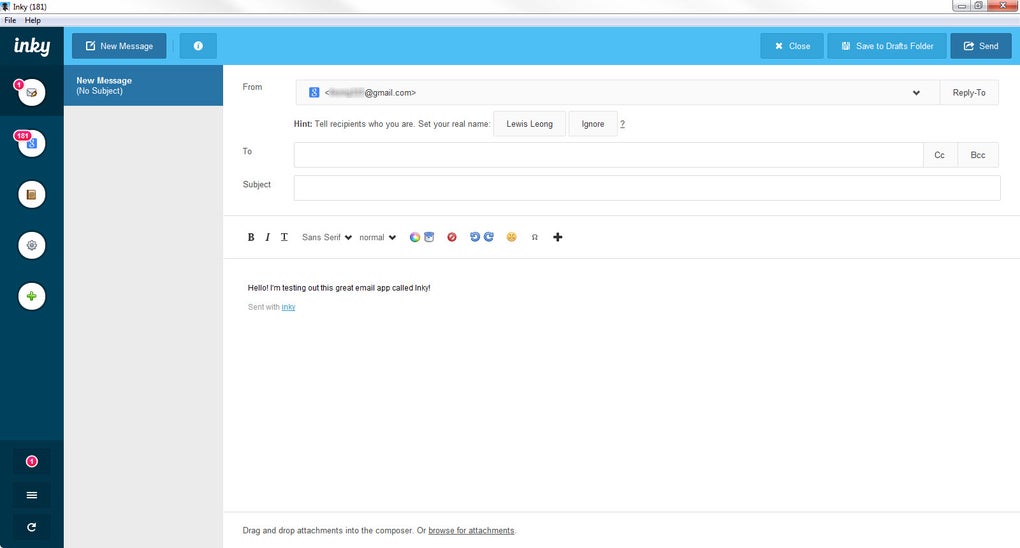The image size is (1020, 548).
Task: Click the undo arrow icon
Action: pyautogui.click(x=474, y=237)
